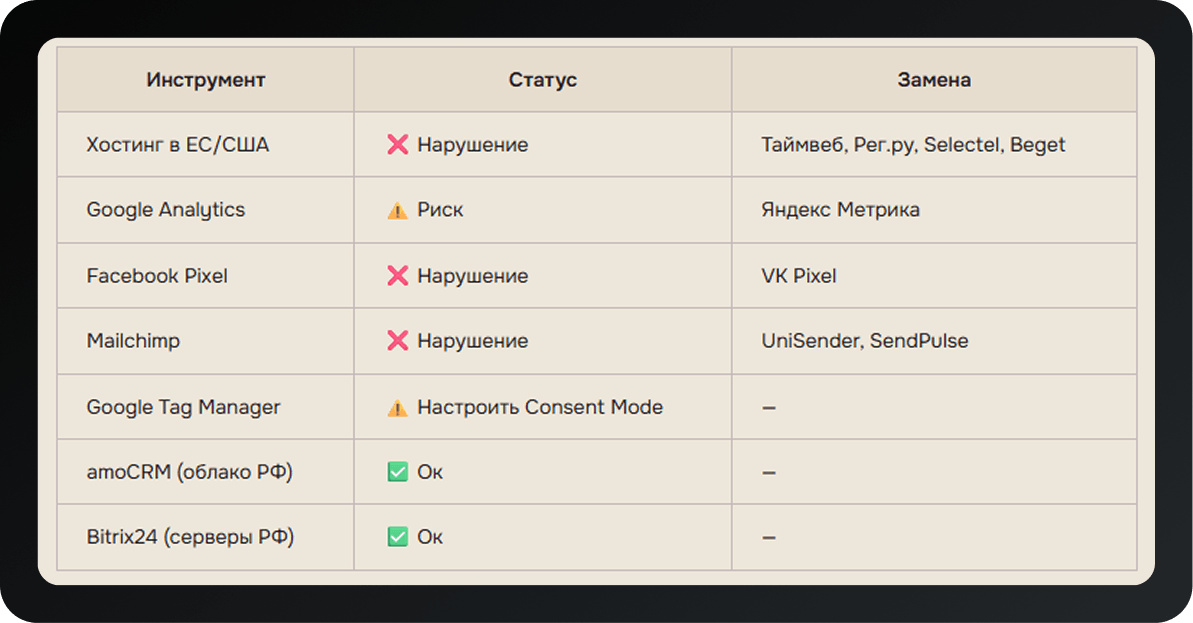Image resolution: width=1193 pixels, height=623 pixels.
Task: Click the Таймвеб, Рег.ру, Selectel, Beget cell
Action: [x=934, y=145]
